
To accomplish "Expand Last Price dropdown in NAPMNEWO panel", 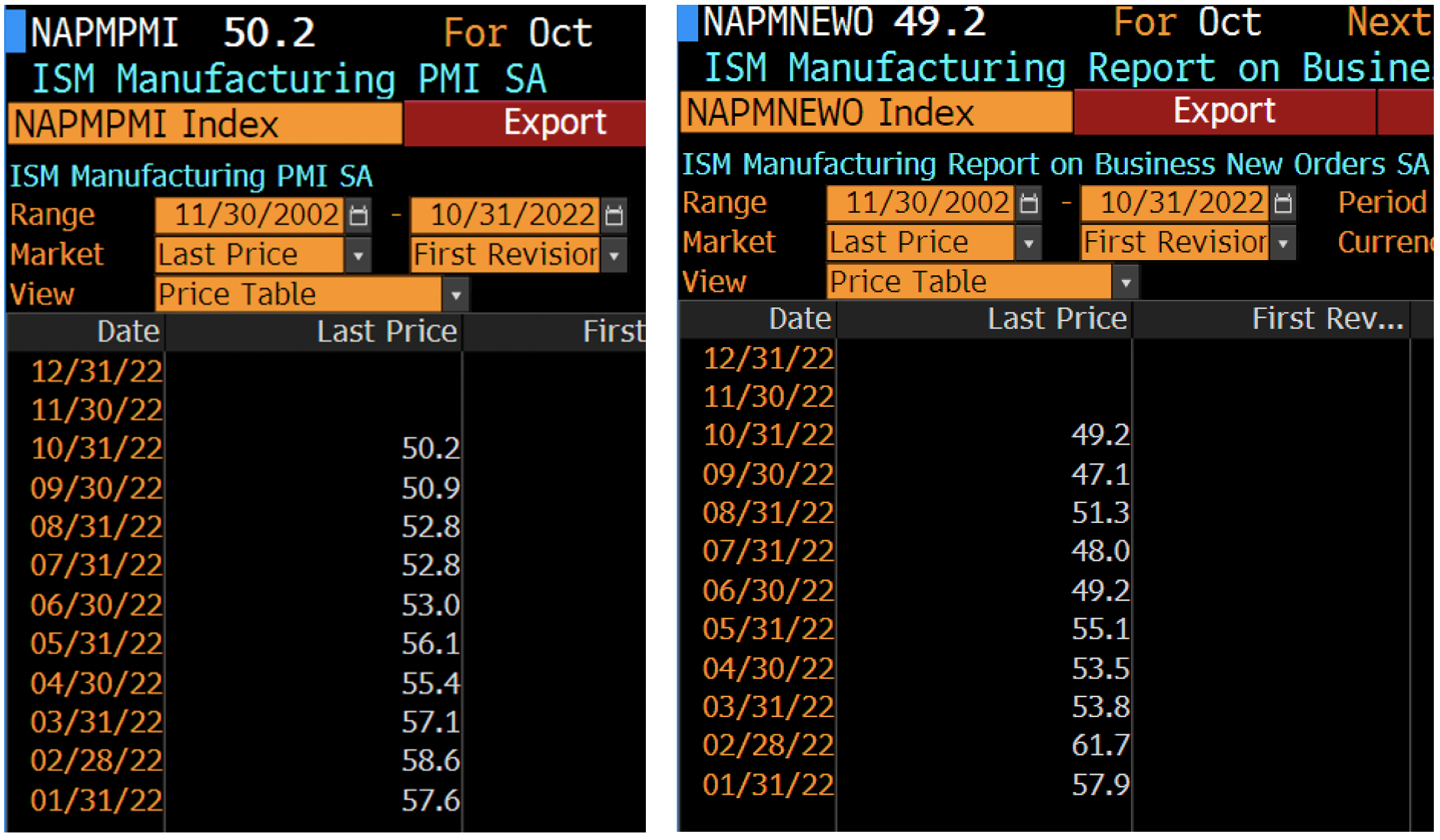I will [x=1028, y=244].
